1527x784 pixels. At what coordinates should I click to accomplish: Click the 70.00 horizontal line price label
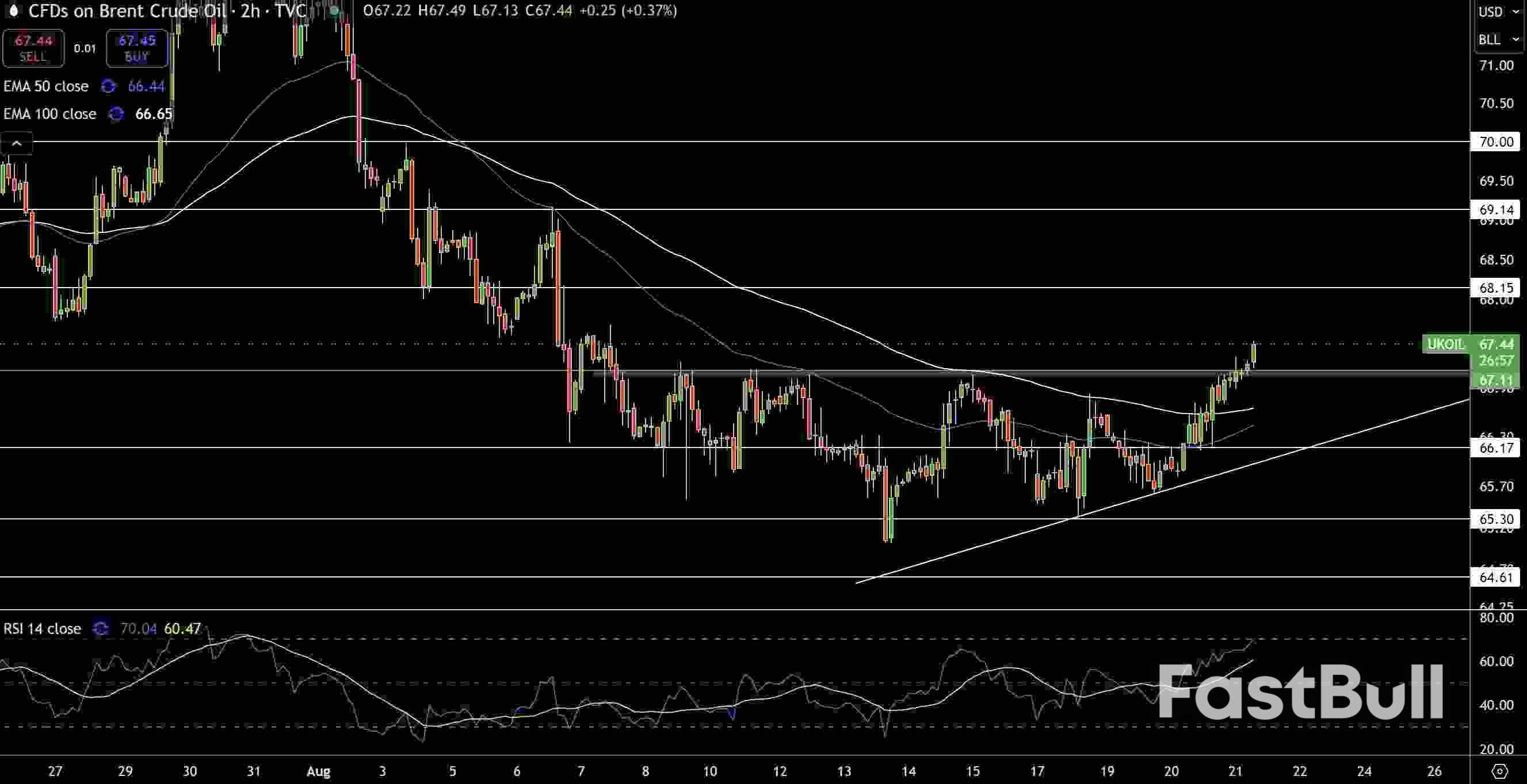click(x=1495, y=141)
